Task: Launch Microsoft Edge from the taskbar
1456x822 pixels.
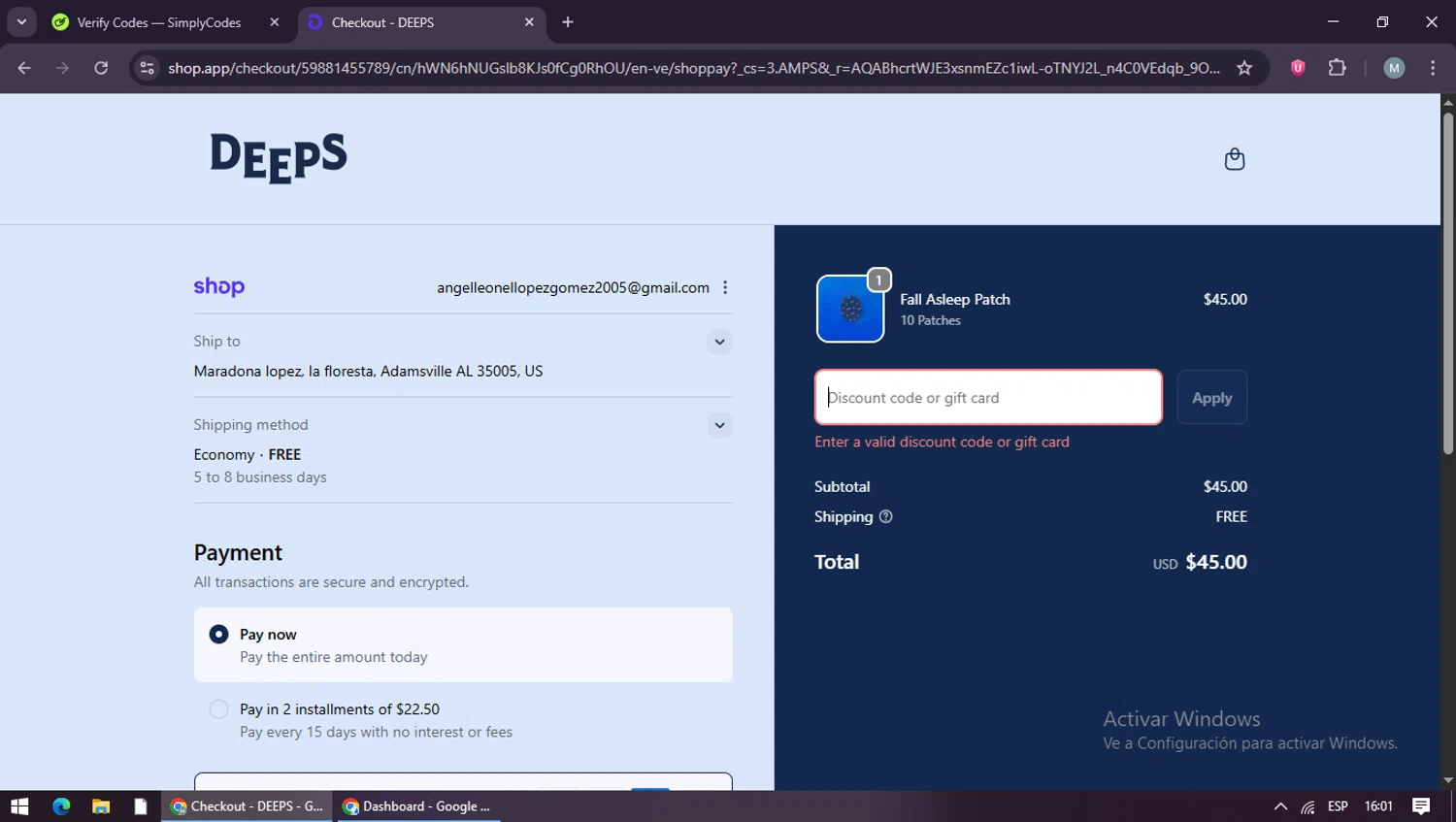Action: click(61, 806)
